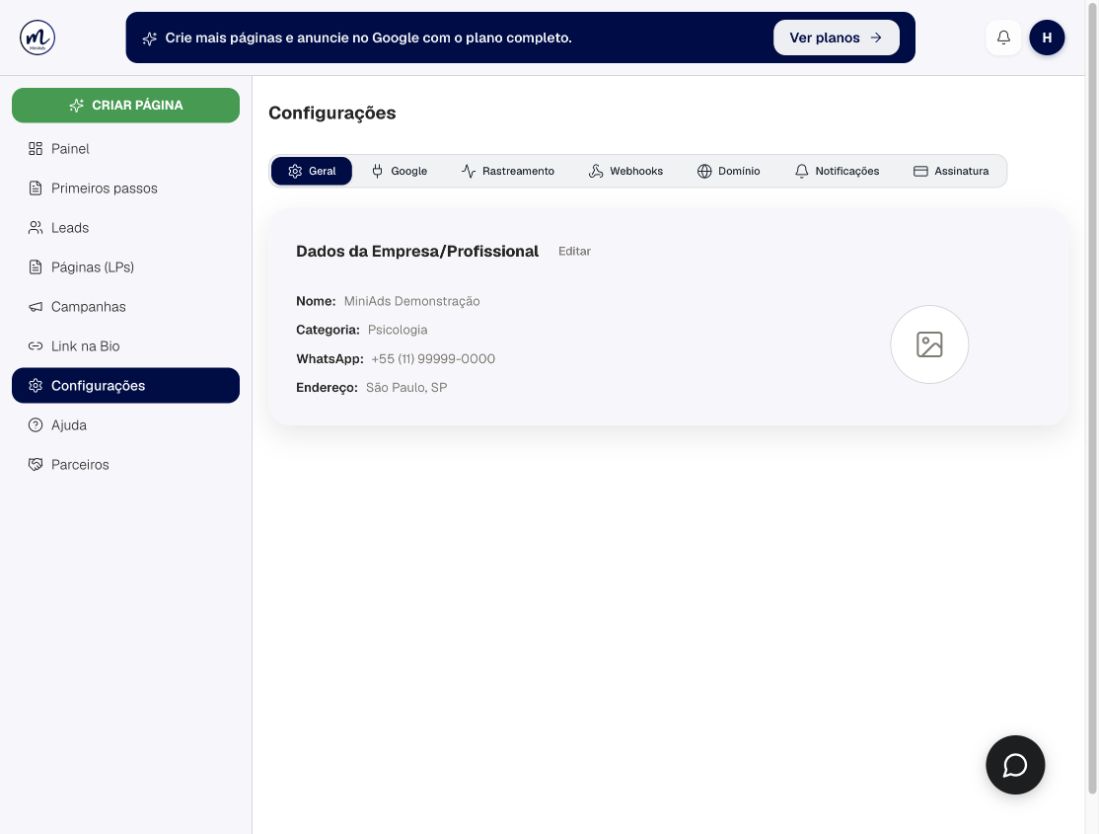
Task: Click the globe icon on Domínio tab
Action: pos(704,171)
